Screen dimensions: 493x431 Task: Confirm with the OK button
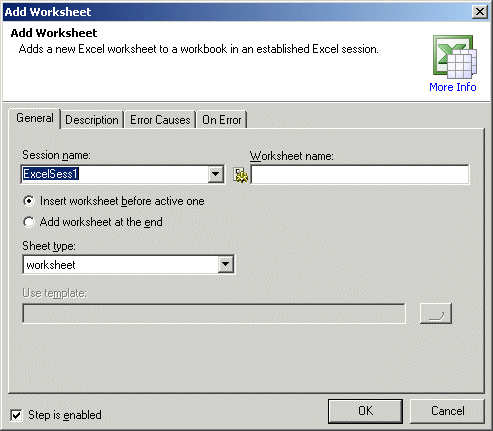[365, 411]
